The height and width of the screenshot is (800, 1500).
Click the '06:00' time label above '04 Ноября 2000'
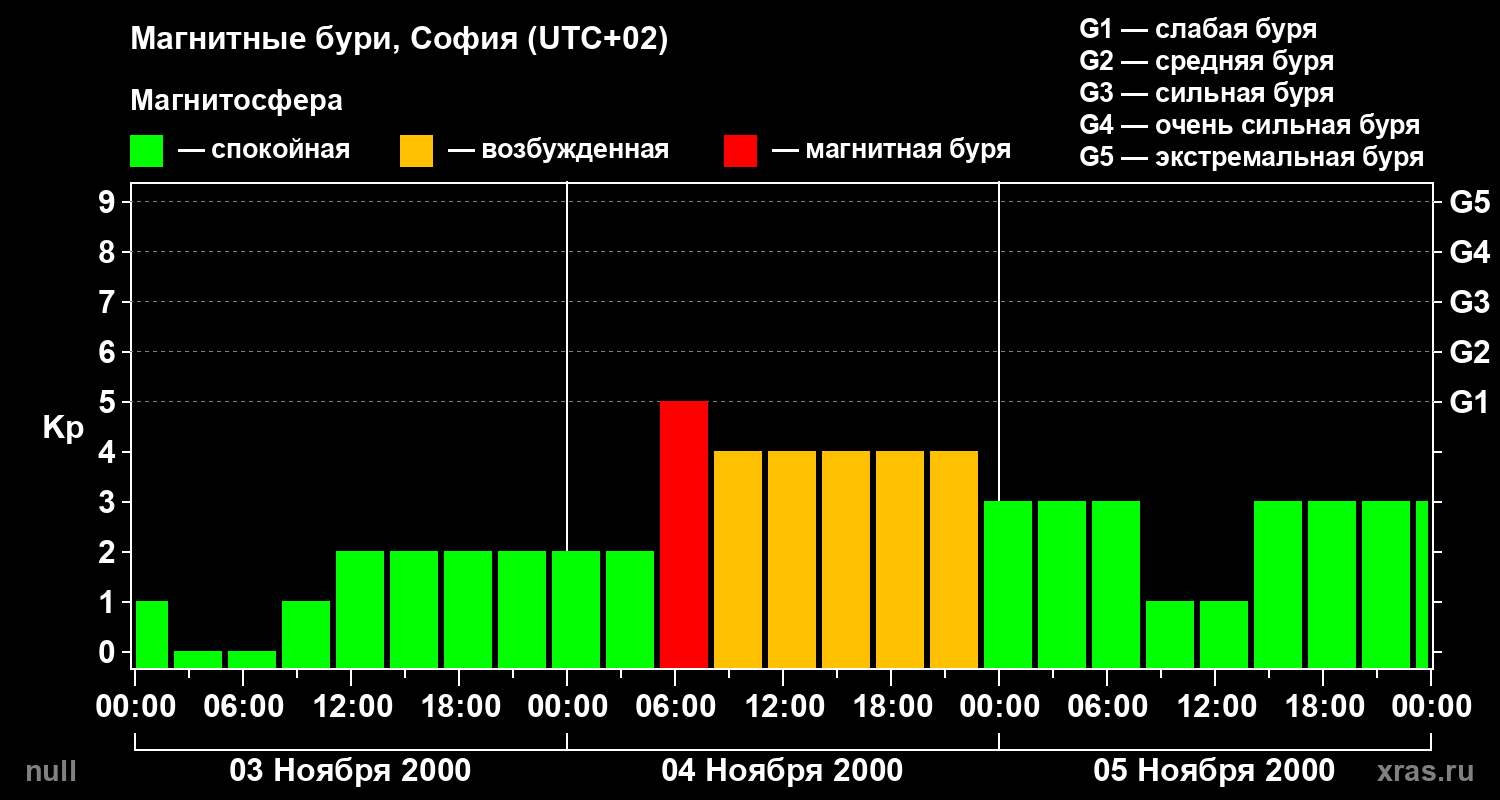pyautogui.click(x=675, y=706)
